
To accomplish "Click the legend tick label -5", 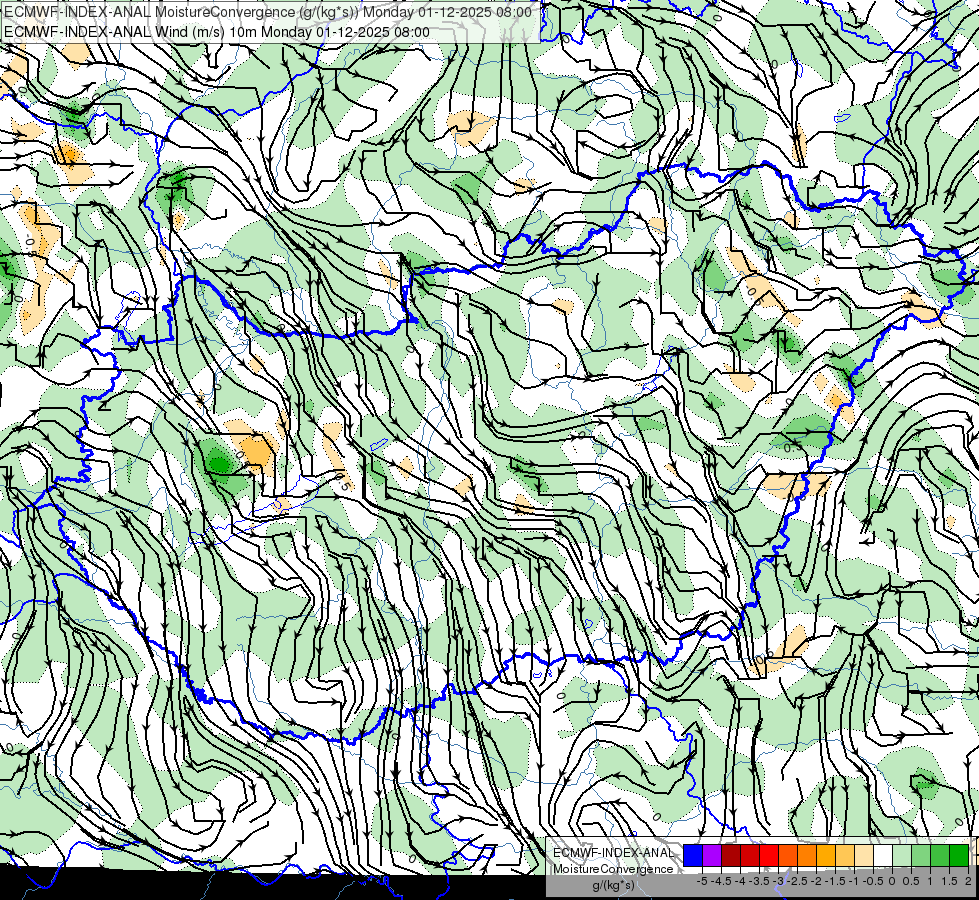I will click(x=702, y=881).
